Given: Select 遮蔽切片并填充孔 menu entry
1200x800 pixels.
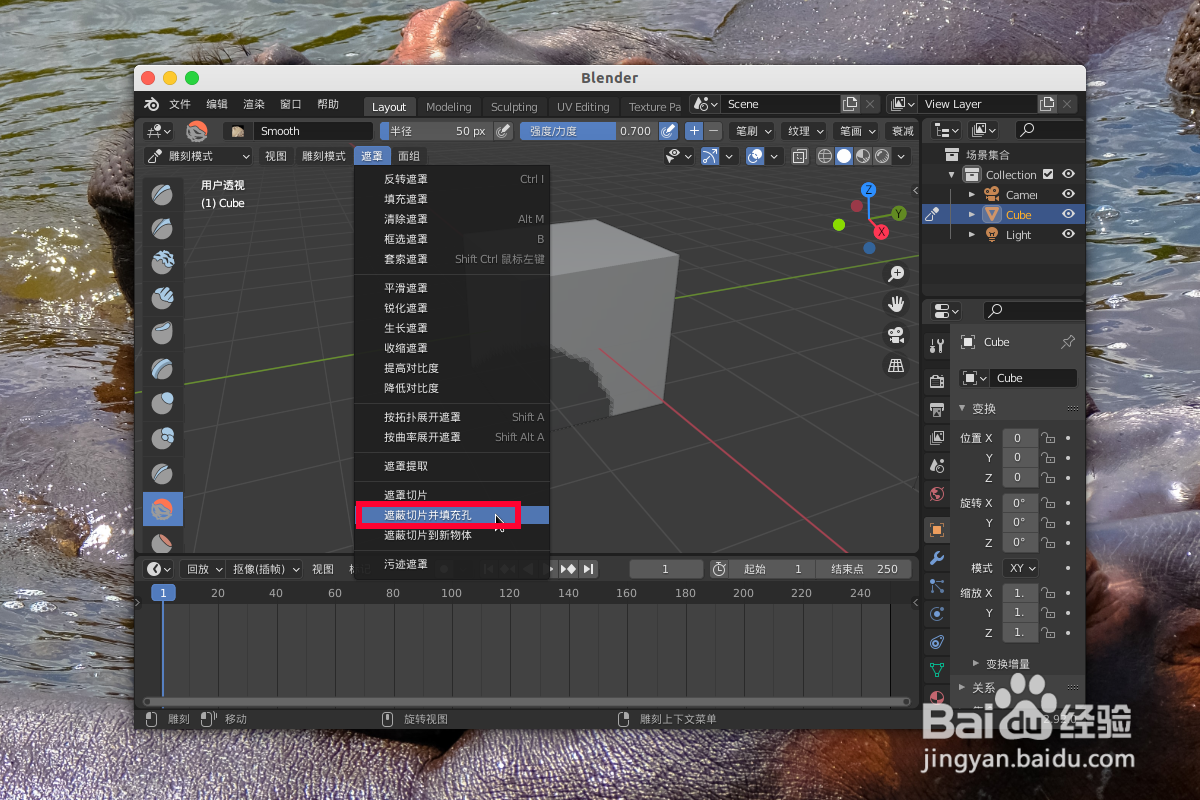Looking at the screenshot, I should 452,515.
